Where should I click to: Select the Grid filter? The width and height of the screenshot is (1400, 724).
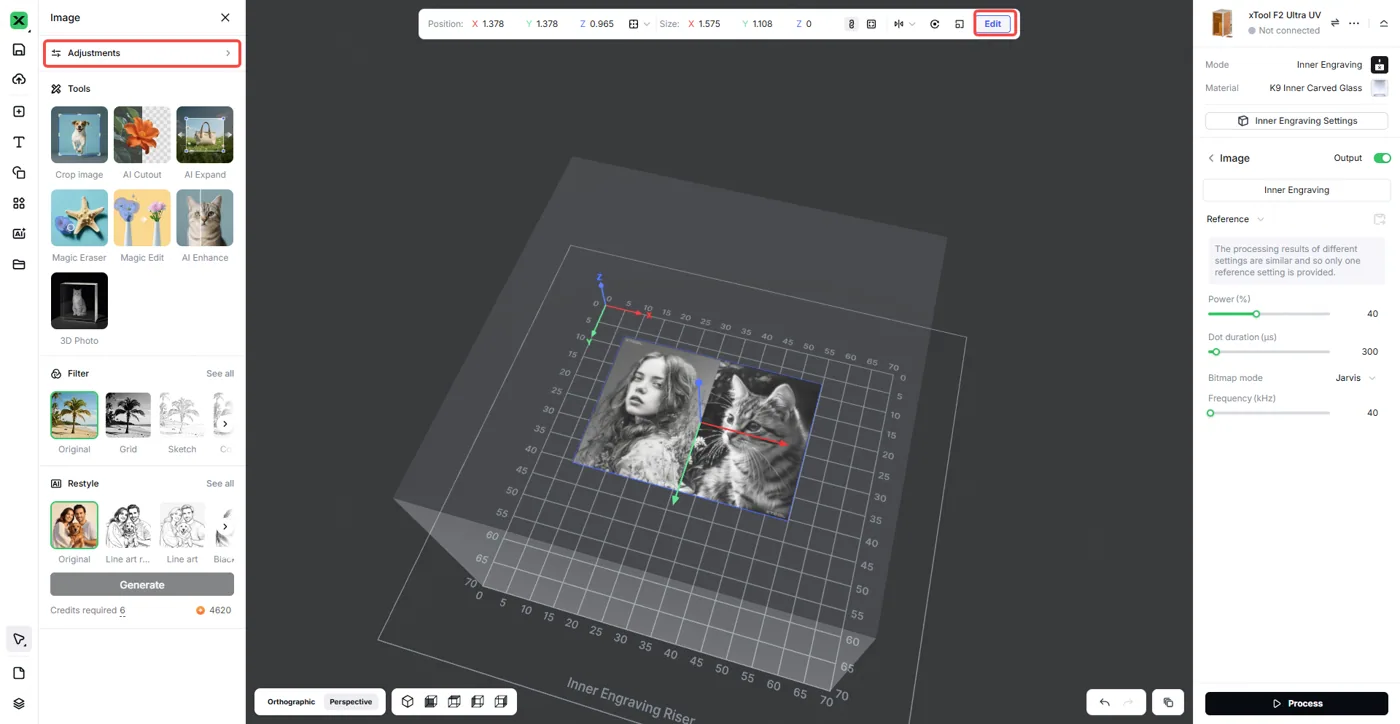(128, 415)
